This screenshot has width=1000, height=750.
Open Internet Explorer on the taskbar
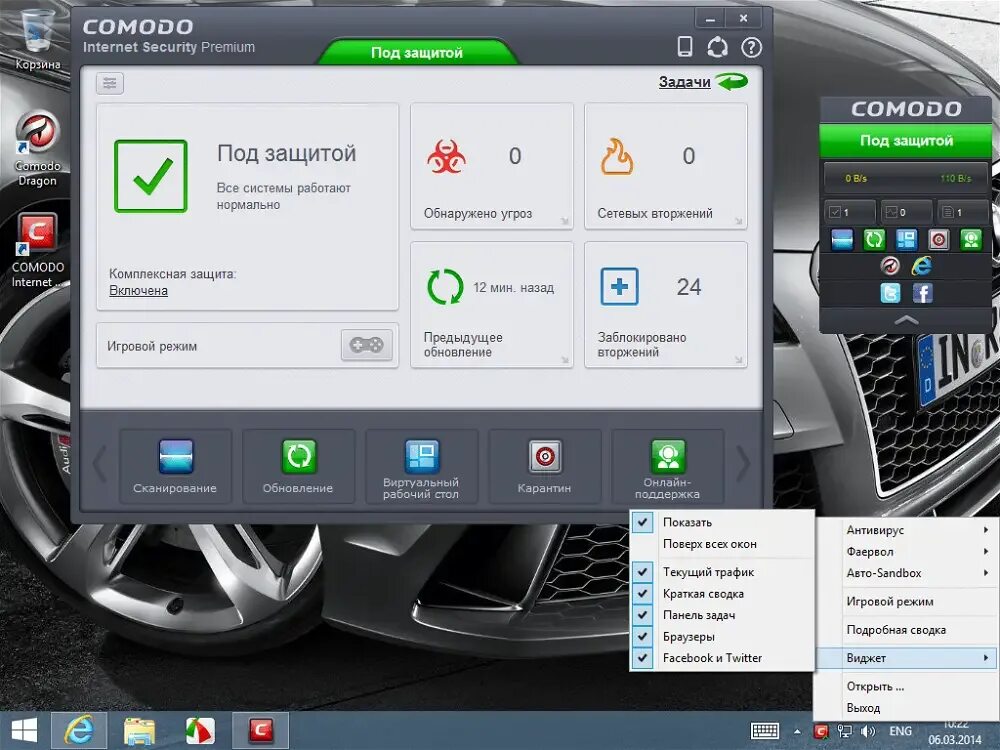click(x=78, y=731)
